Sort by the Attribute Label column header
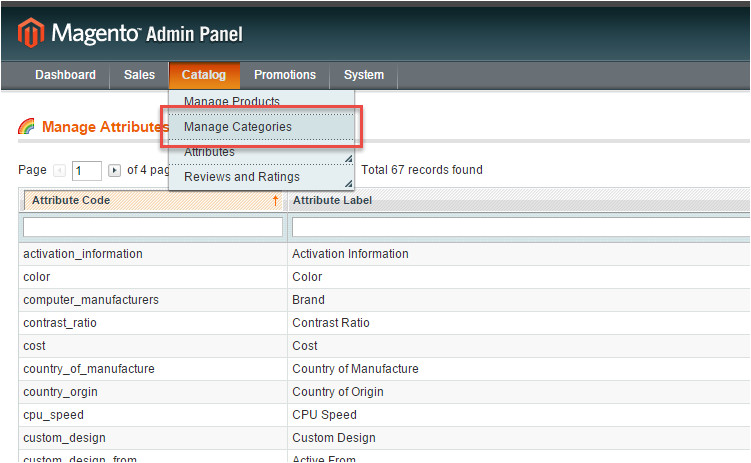 click(332, 201)
